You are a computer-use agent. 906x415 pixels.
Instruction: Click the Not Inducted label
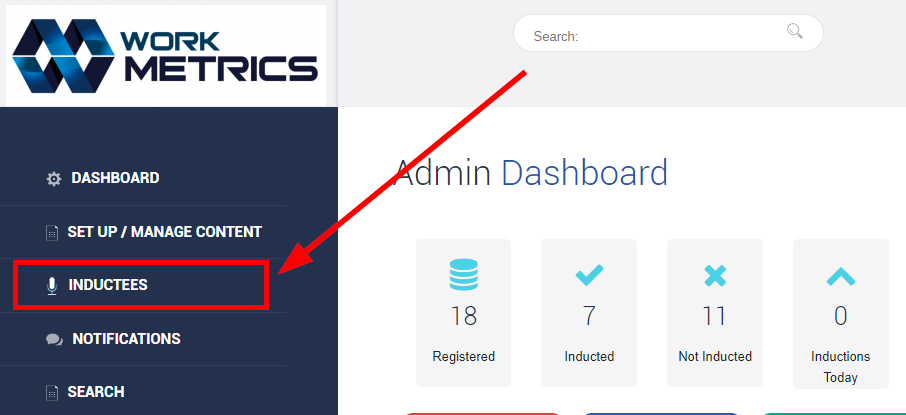point(715,357)
